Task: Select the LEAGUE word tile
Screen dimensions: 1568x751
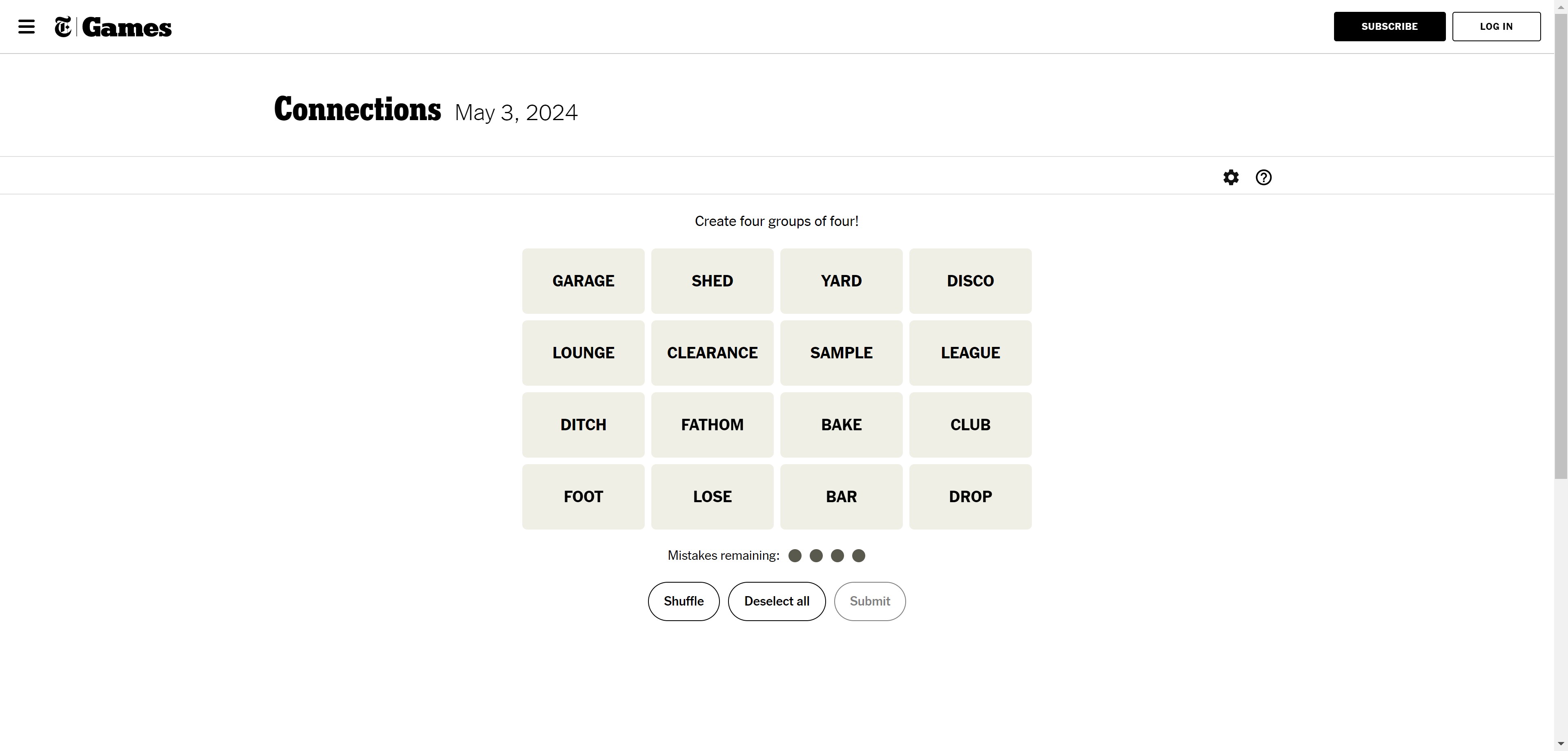Action: coord(970,353)
